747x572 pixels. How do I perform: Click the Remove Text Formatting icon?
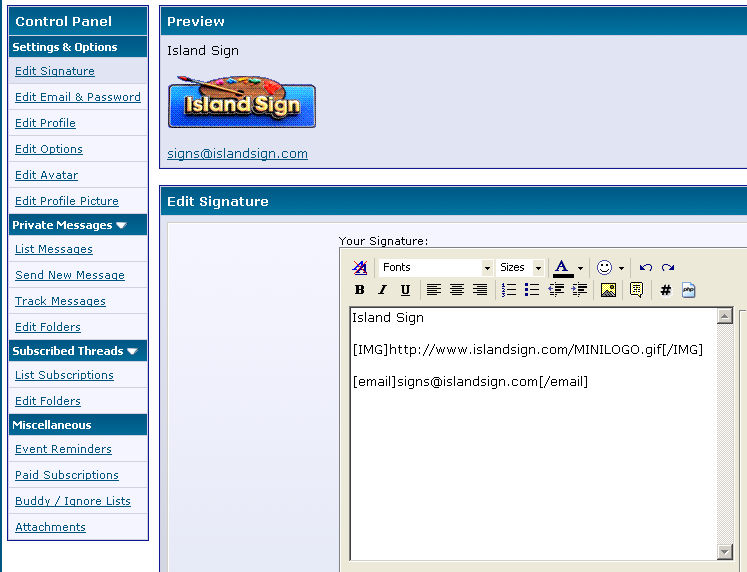[360, 267]
